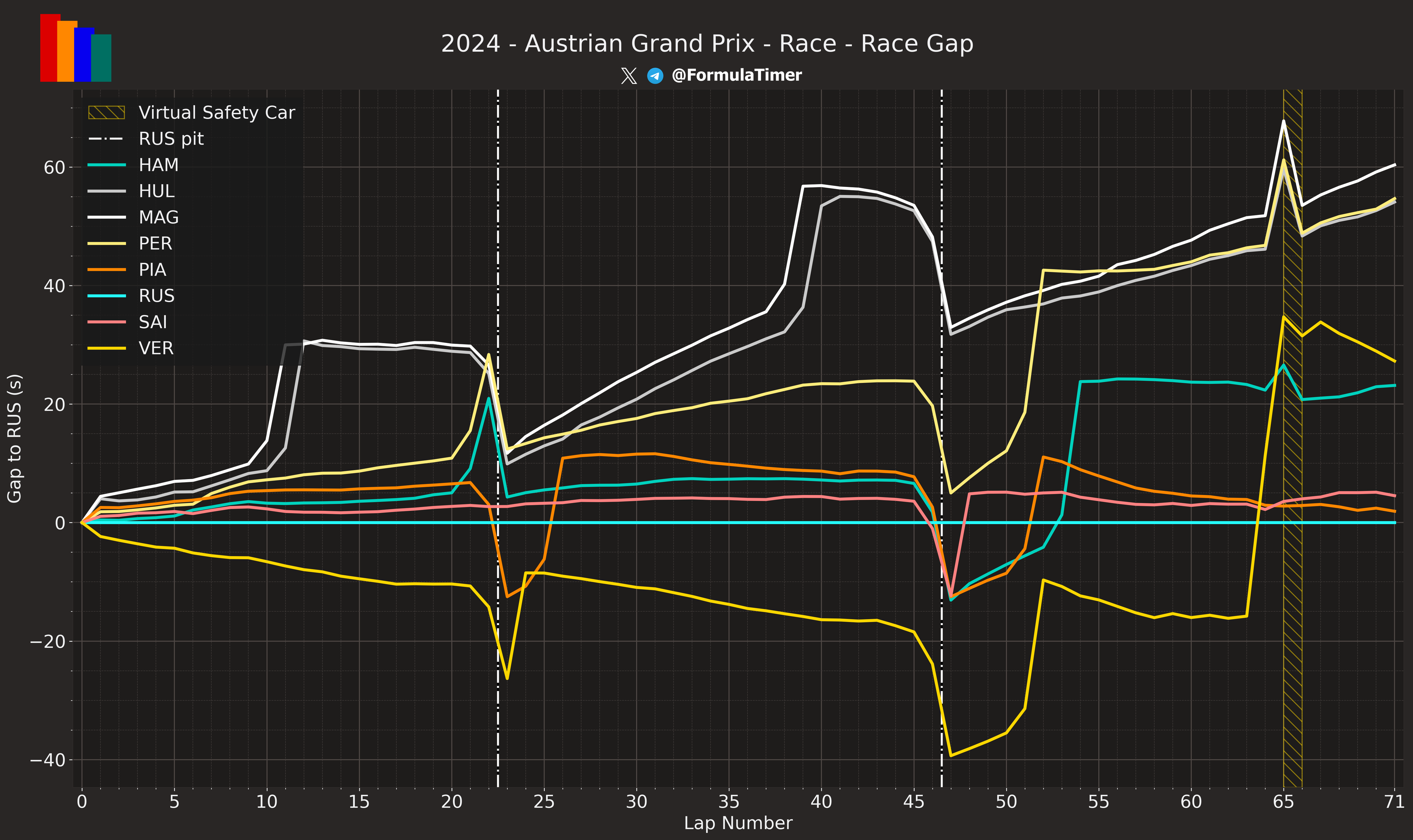Select the 'PER' legend label
1413x840 pixels.
(155, 244)
